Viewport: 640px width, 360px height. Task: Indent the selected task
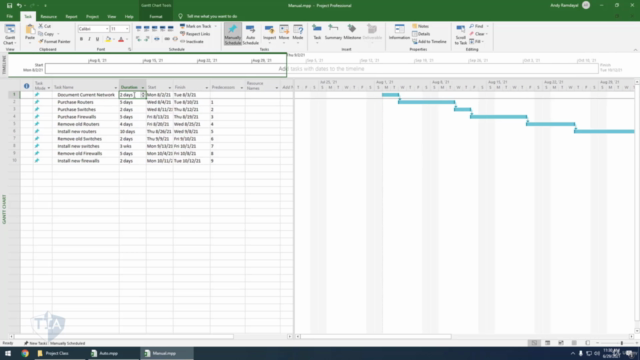pos(147,39)
